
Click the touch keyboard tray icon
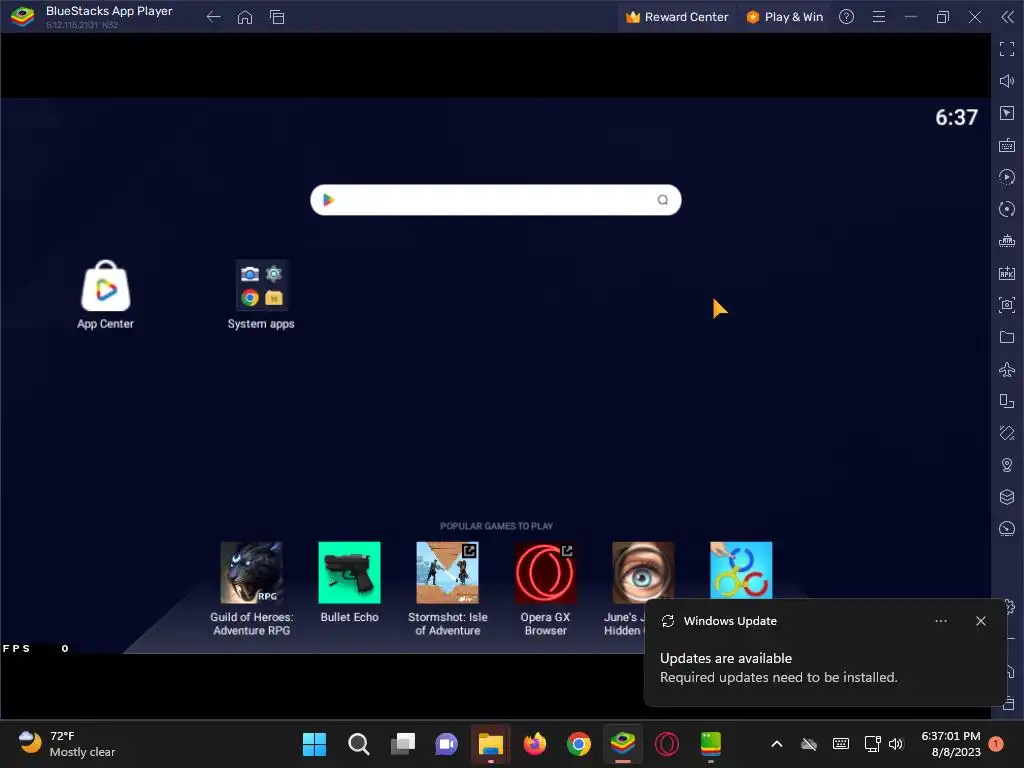(841, 744)
